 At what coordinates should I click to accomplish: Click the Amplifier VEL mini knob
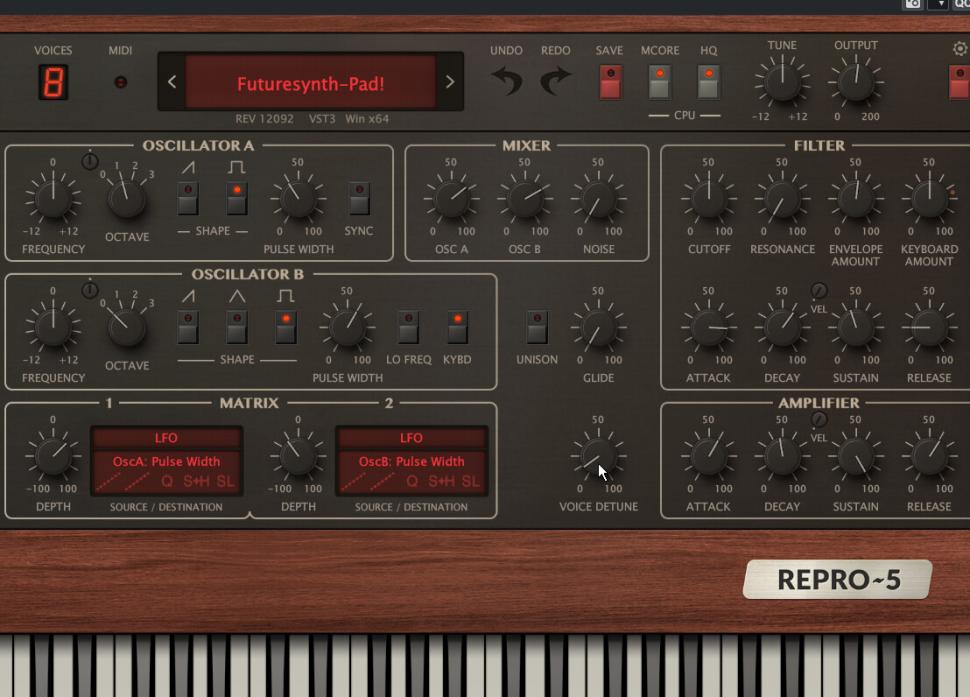(x=819, y=419)
